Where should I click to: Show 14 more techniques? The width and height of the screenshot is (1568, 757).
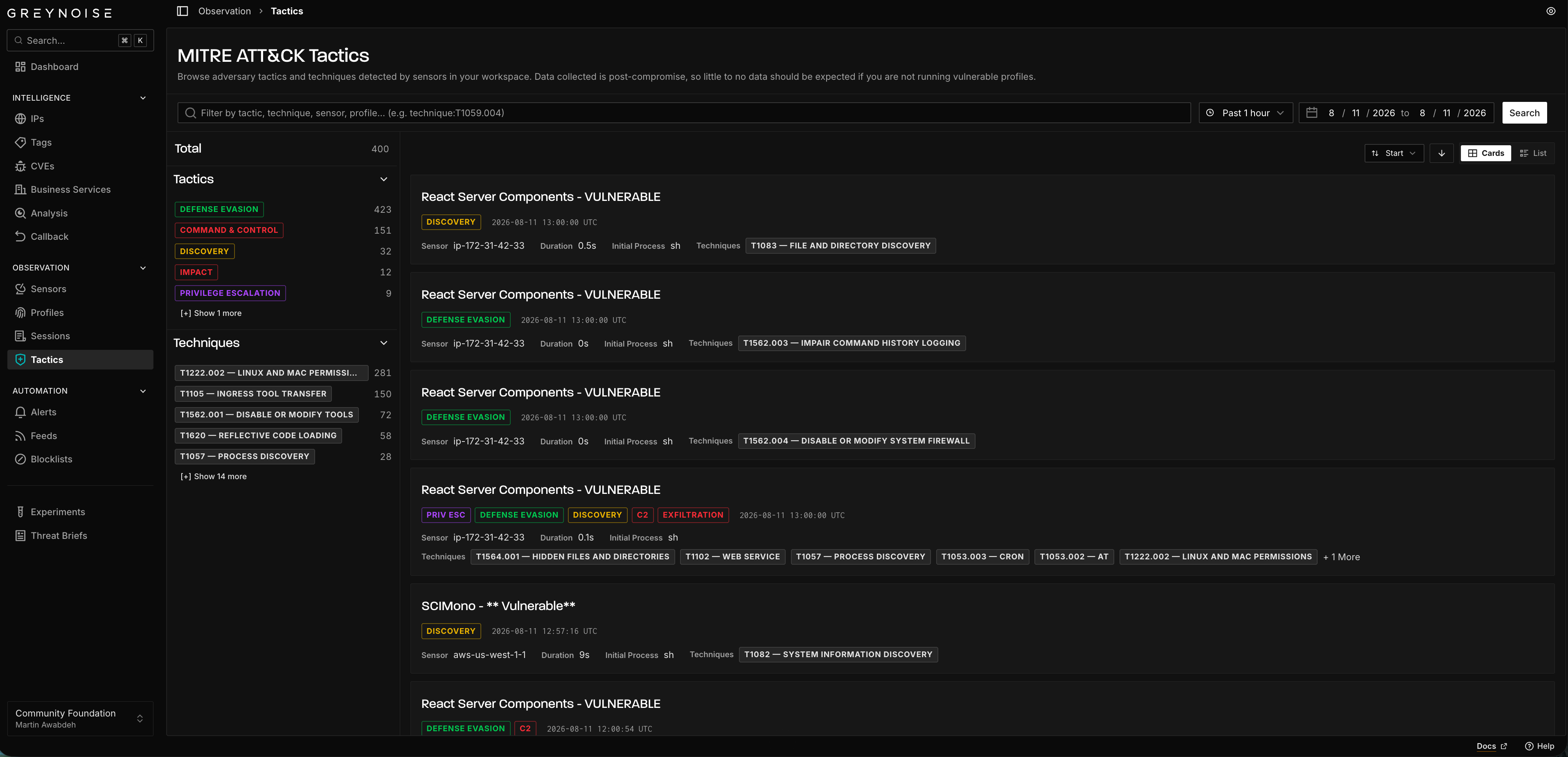(x=214, y=476)
